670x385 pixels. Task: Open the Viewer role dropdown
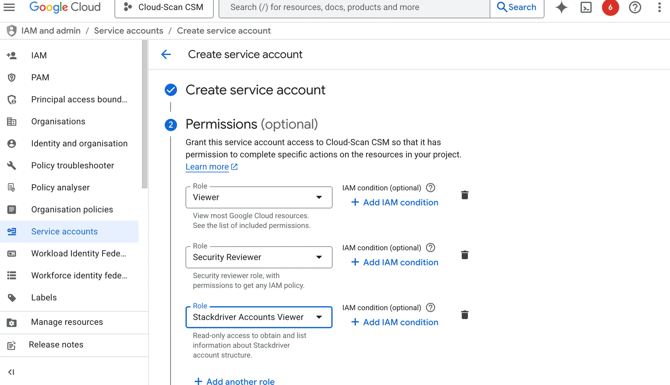tap(259, 197)
